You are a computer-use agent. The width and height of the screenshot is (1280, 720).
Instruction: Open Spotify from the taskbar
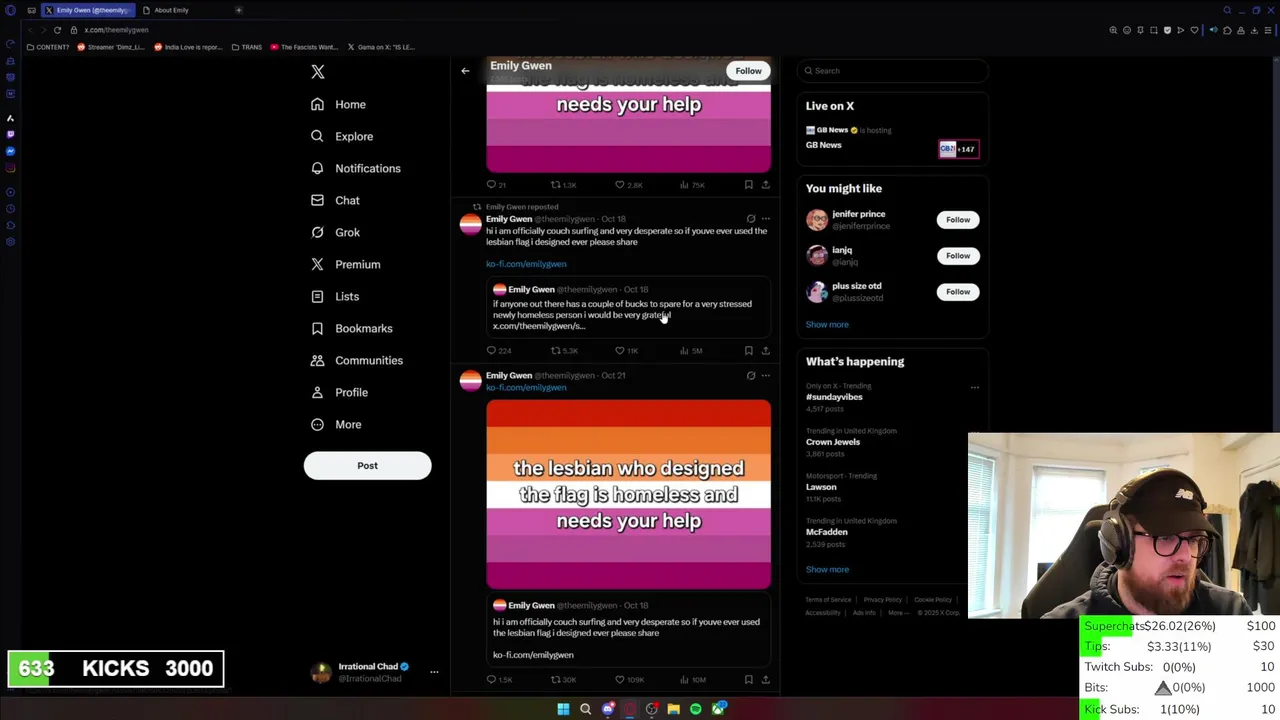click(696, 709)
